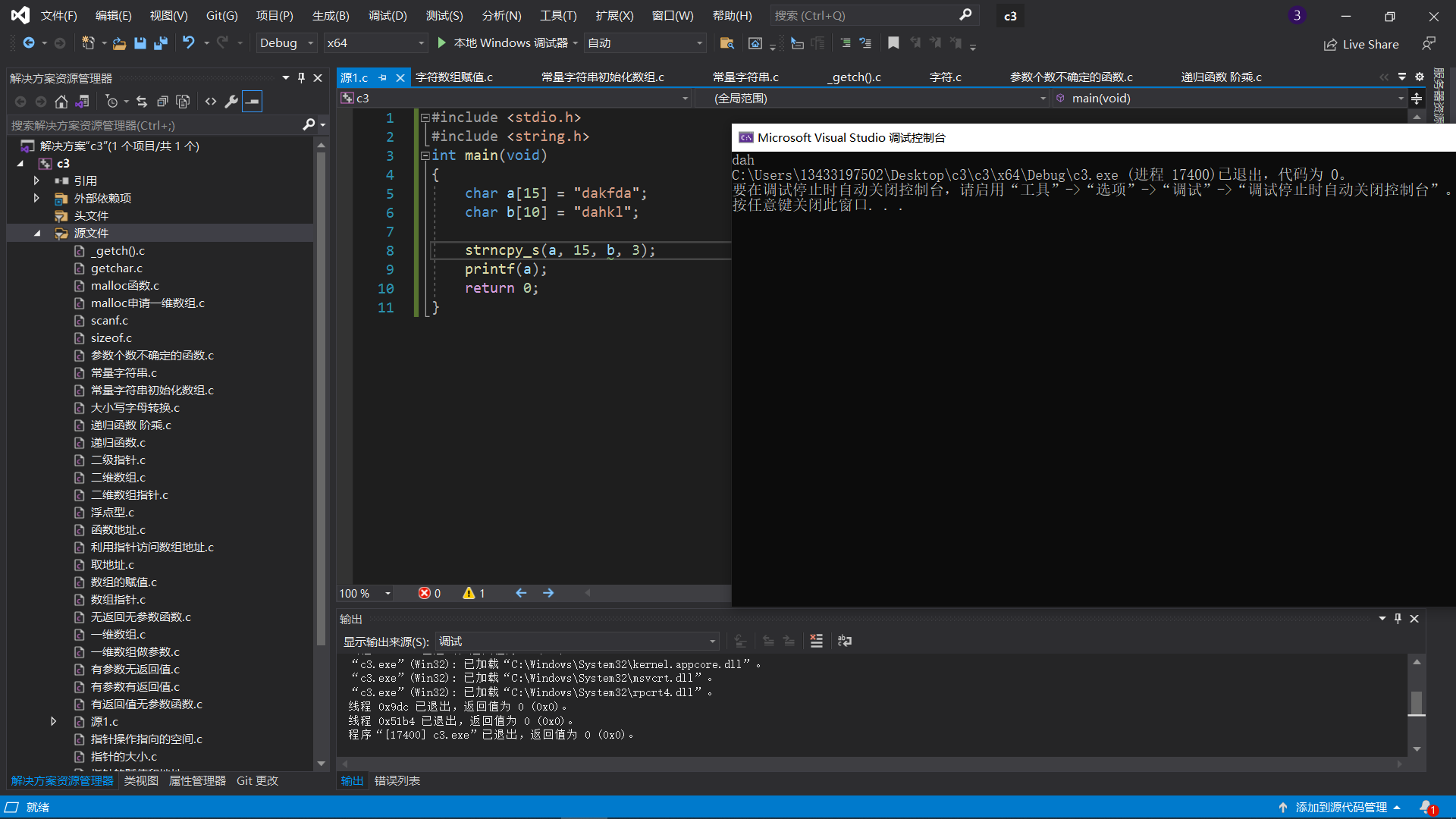Switch to the 错误列表 tab
The image size is (1456, 819).
click(x=397, y=781)
